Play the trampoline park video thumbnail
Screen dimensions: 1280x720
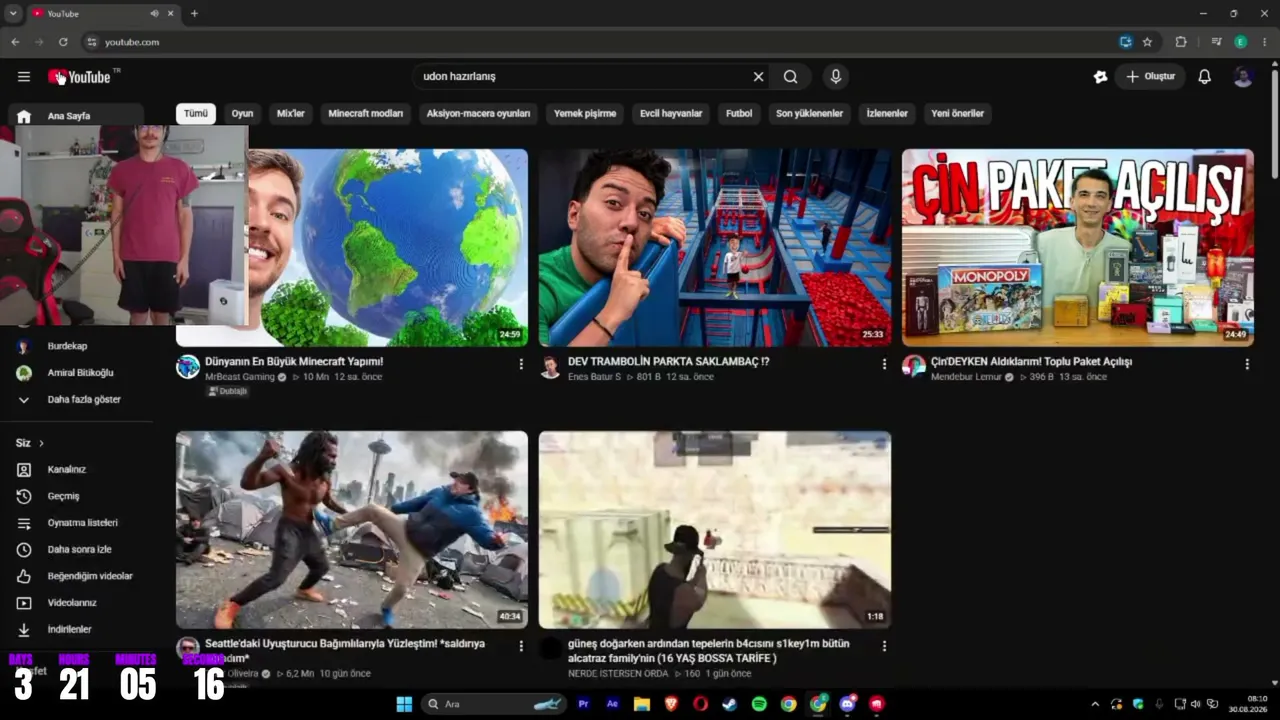coord(715,248)
